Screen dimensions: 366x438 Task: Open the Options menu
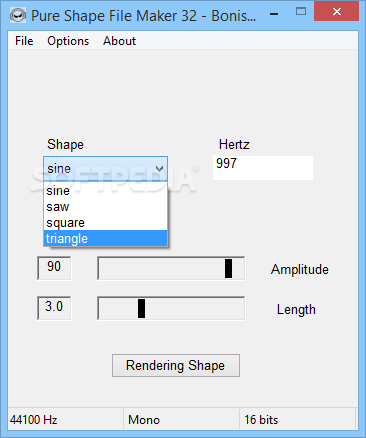68,41
